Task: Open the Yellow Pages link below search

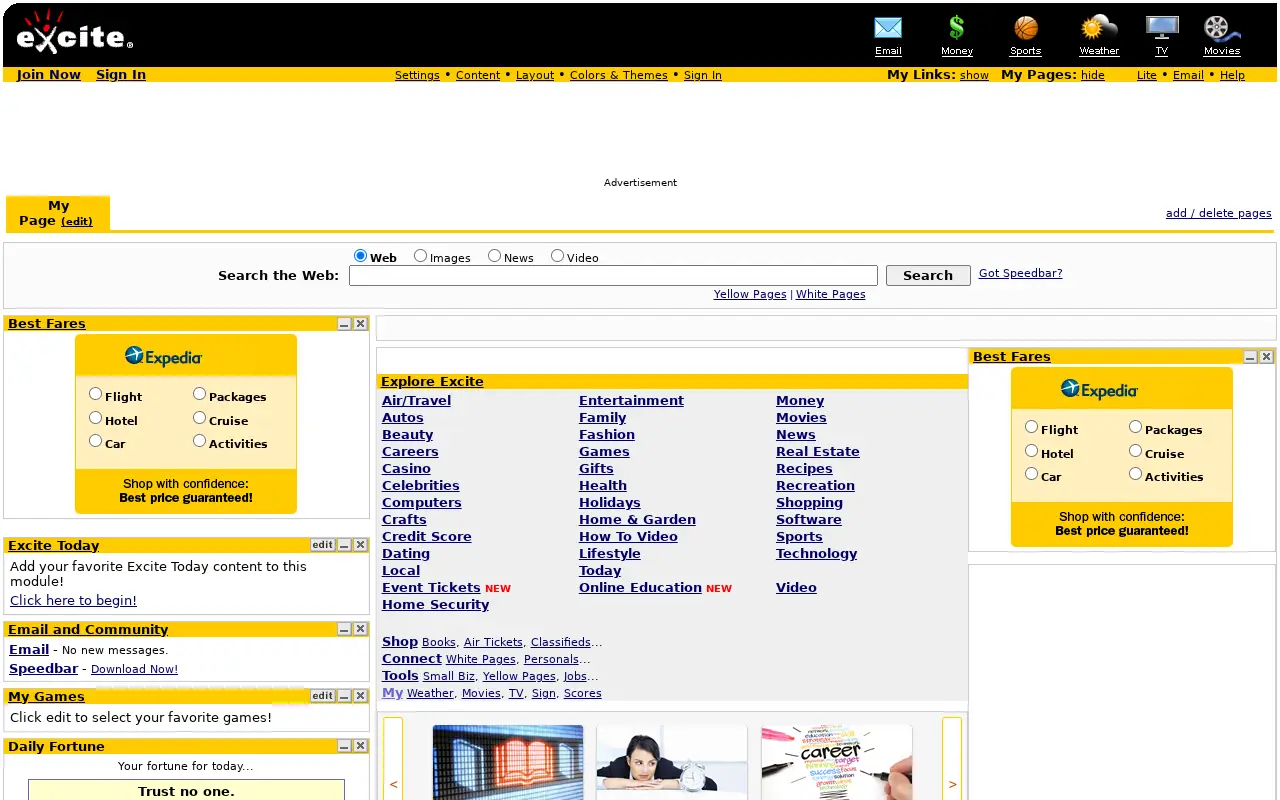Action: [750, 294]
